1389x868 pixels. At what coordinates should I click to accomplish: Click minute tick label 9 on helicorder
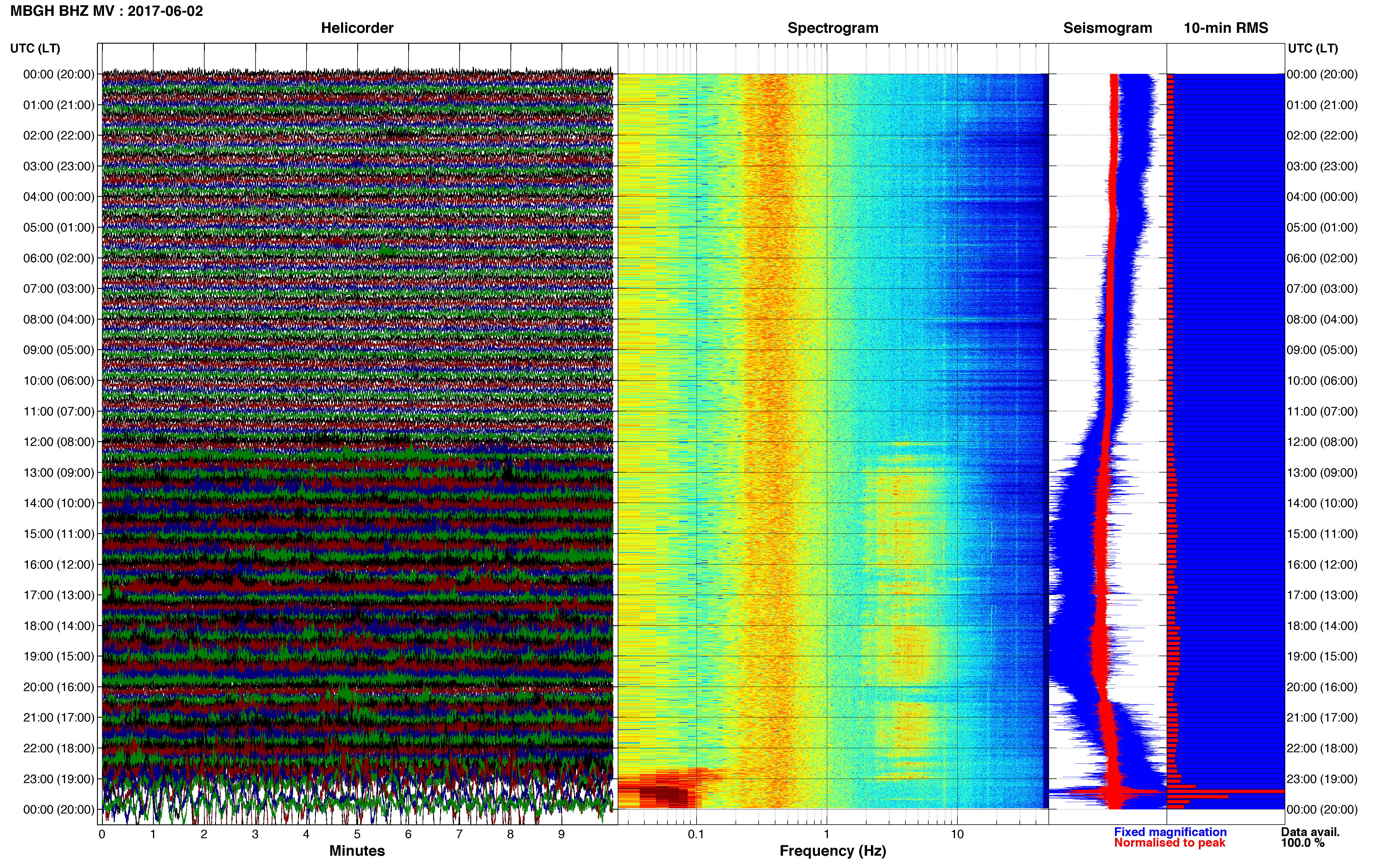click(x=561, y=834)
